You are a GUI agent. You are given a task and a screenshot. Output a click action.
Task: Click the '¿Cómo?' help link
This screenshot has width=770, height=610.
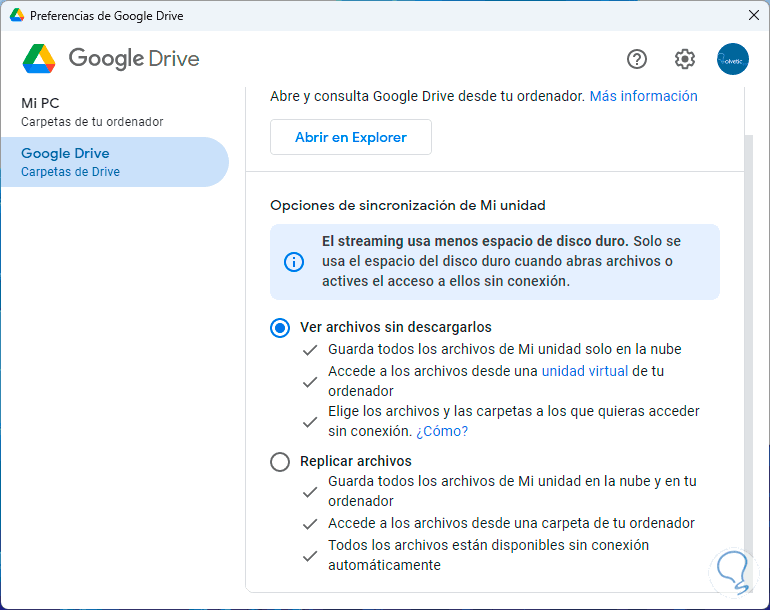442,432
